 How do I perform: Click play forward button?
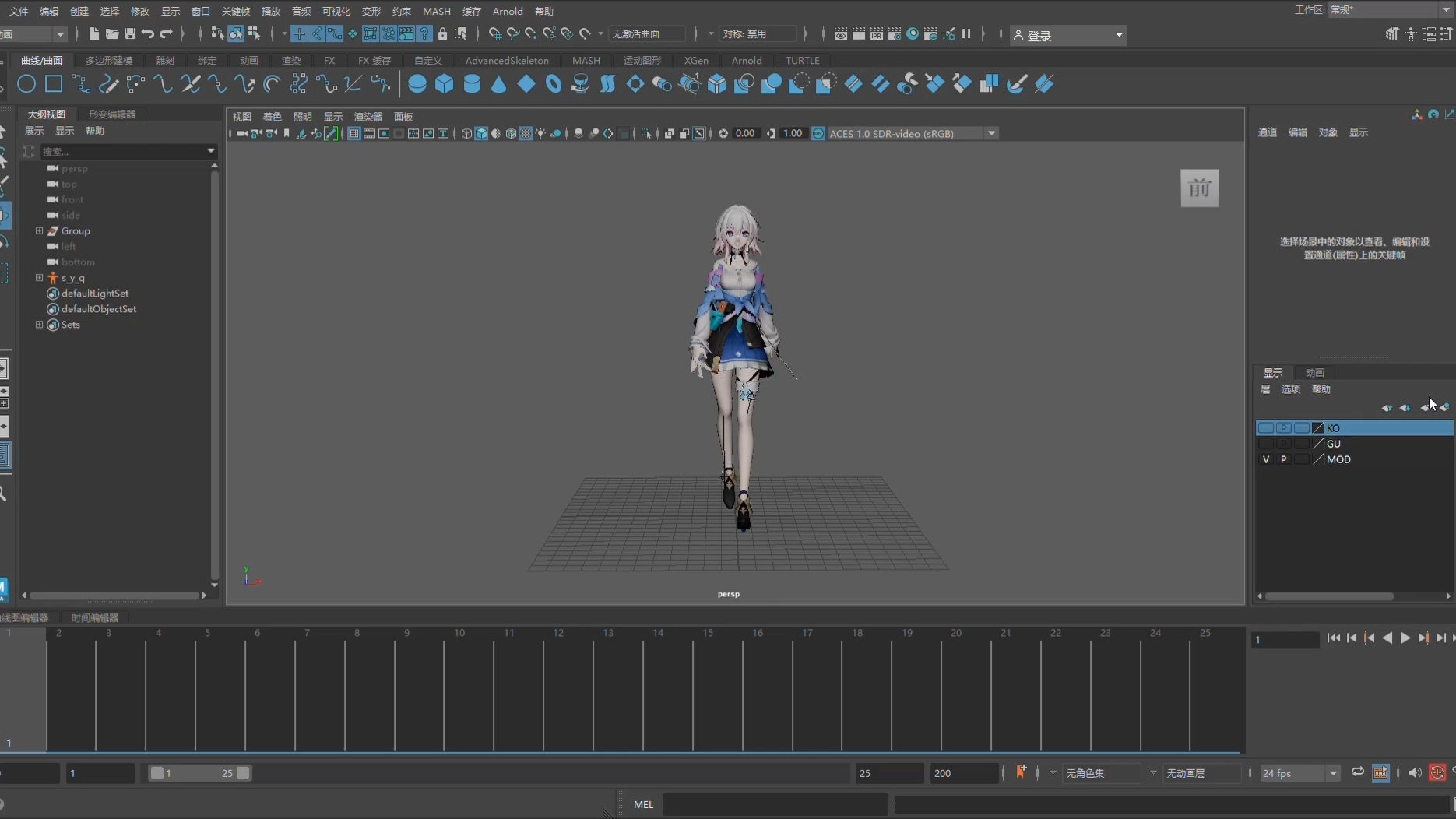click(x=1405, y=638)
